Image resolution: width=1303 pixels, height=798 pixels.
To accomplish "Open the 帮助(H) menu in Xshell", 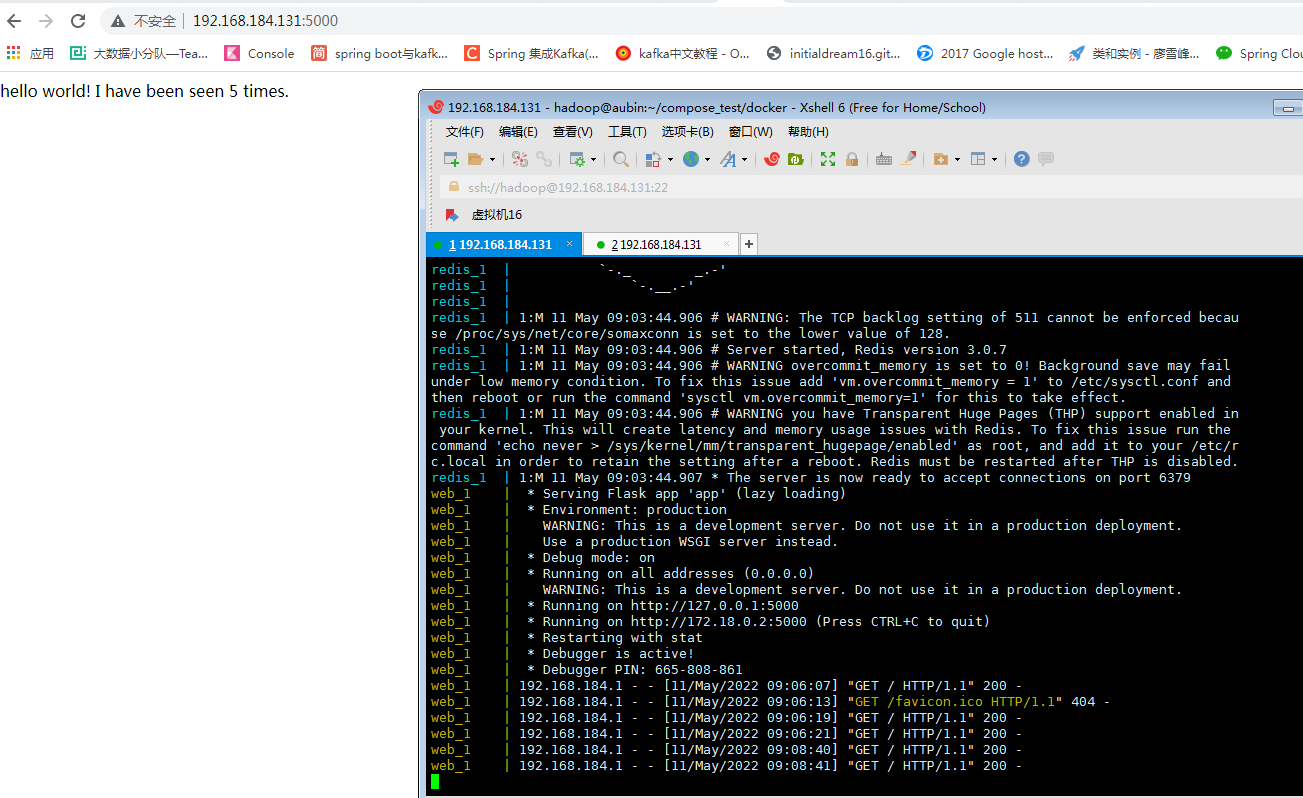I will [808, 131].
